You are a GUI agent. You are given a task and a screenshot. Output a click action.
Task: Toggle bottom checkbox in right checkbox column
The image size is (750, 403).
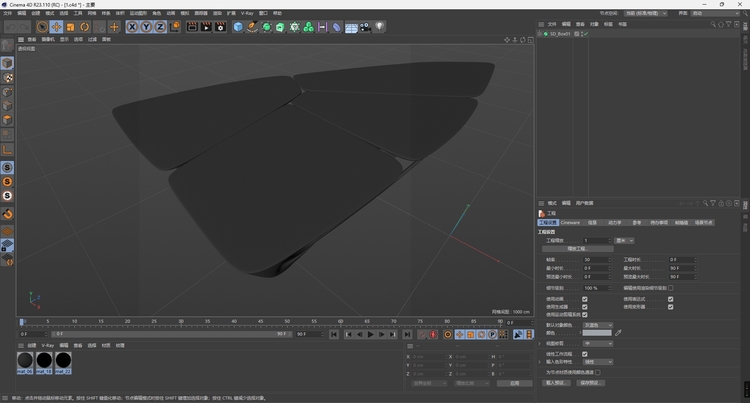click(x=671, y=307)
